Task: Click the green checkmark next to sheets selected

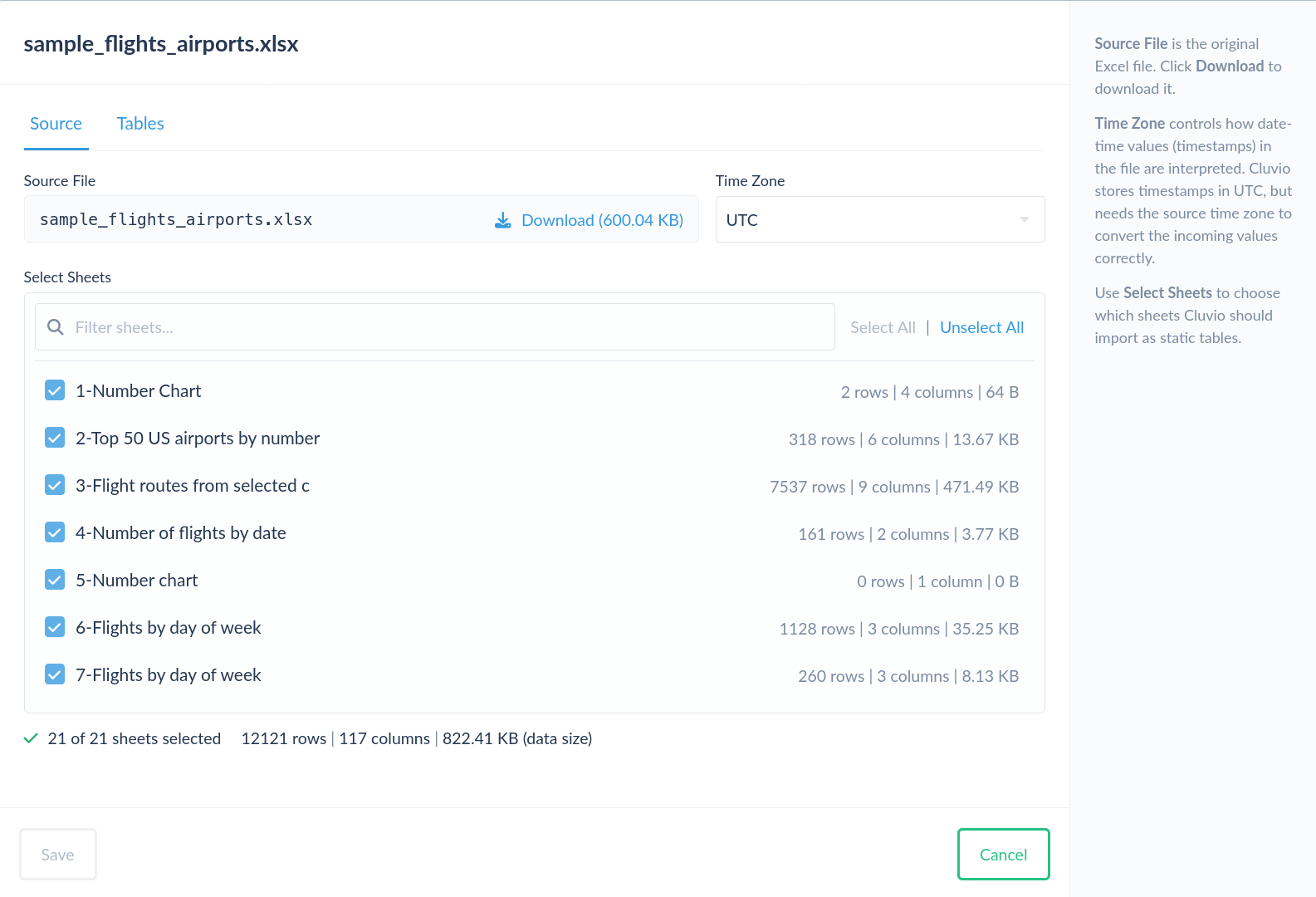Action: coord(31,738)
